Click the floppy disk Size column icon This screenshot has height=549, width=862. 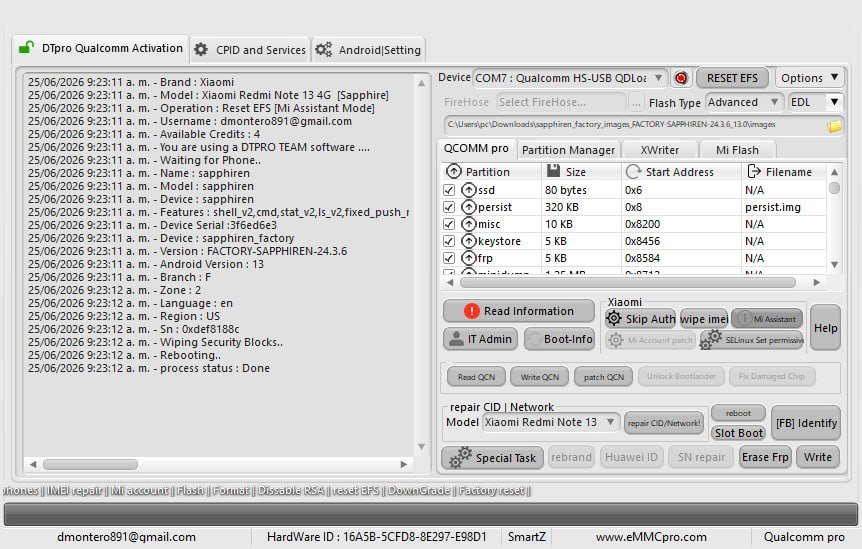(553, 171)
